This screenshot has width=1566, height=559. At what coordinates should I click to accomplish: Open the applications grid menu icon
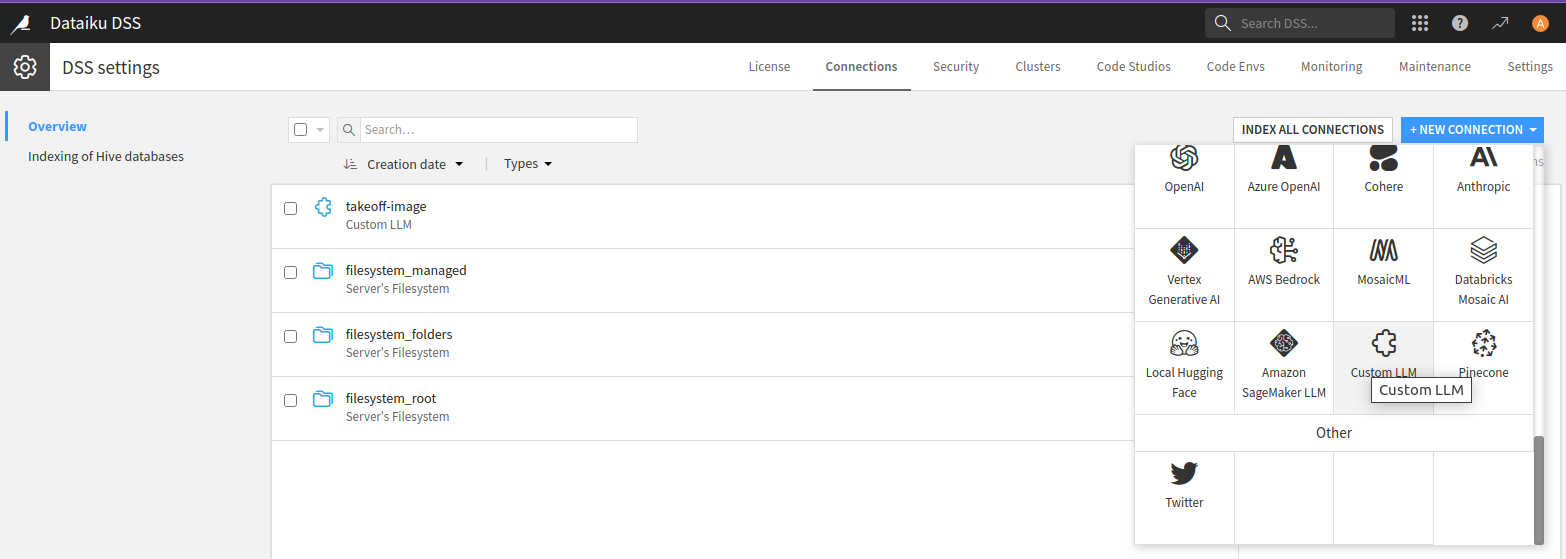click(1419, 23)
